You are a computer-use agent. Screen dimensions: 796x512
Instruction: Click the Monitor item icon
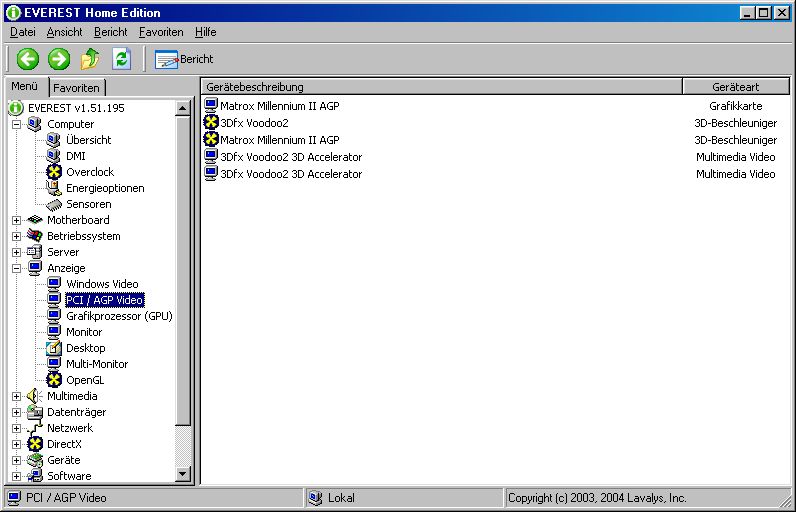coord(54,331)
